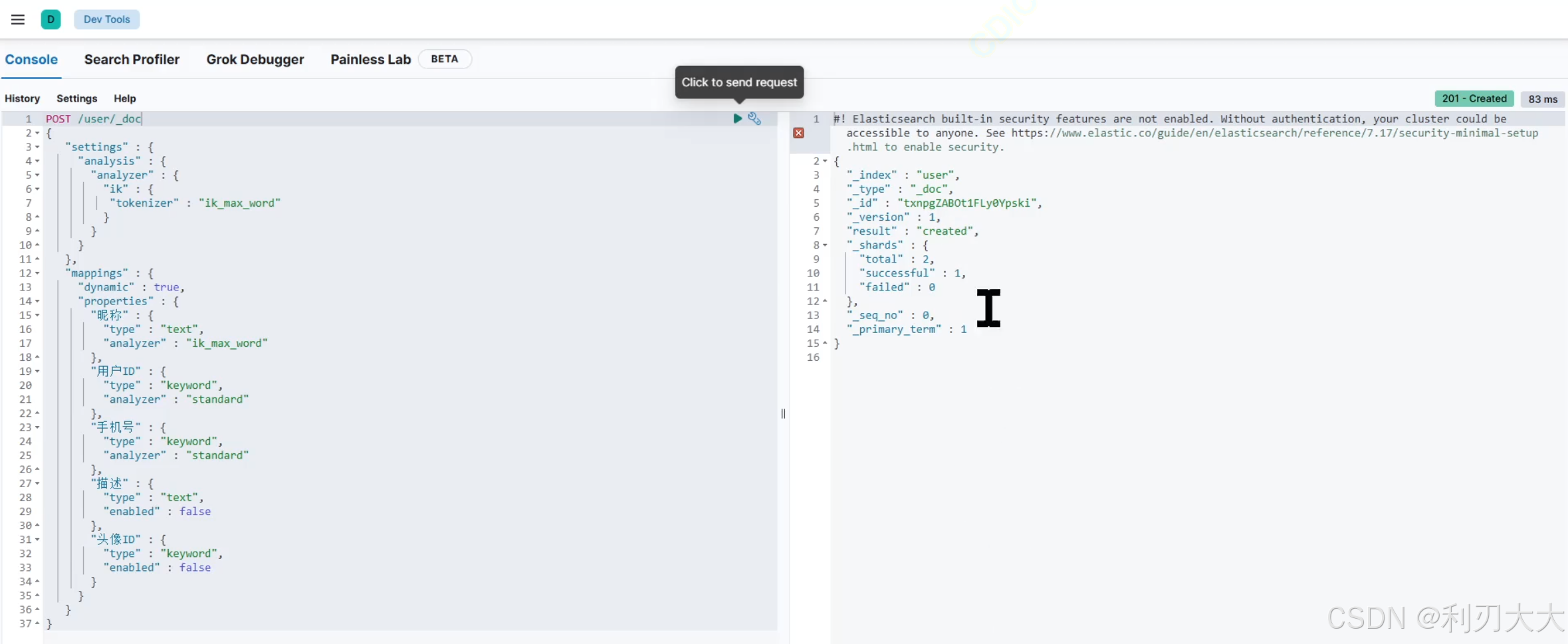Open the Painless Lab tab
The height and width of the screenshot is (644, 1568).
tap(371, 59)
